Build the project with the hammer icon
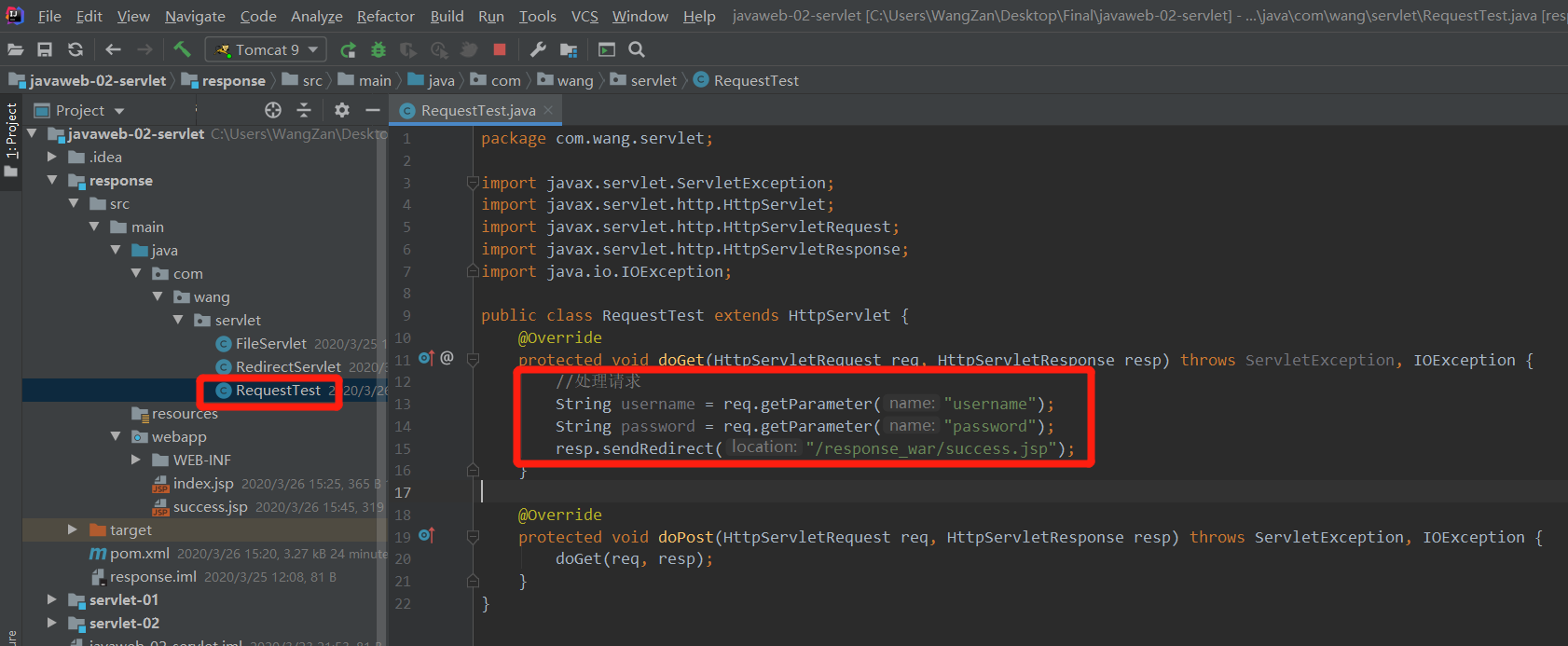 point(182,48)
